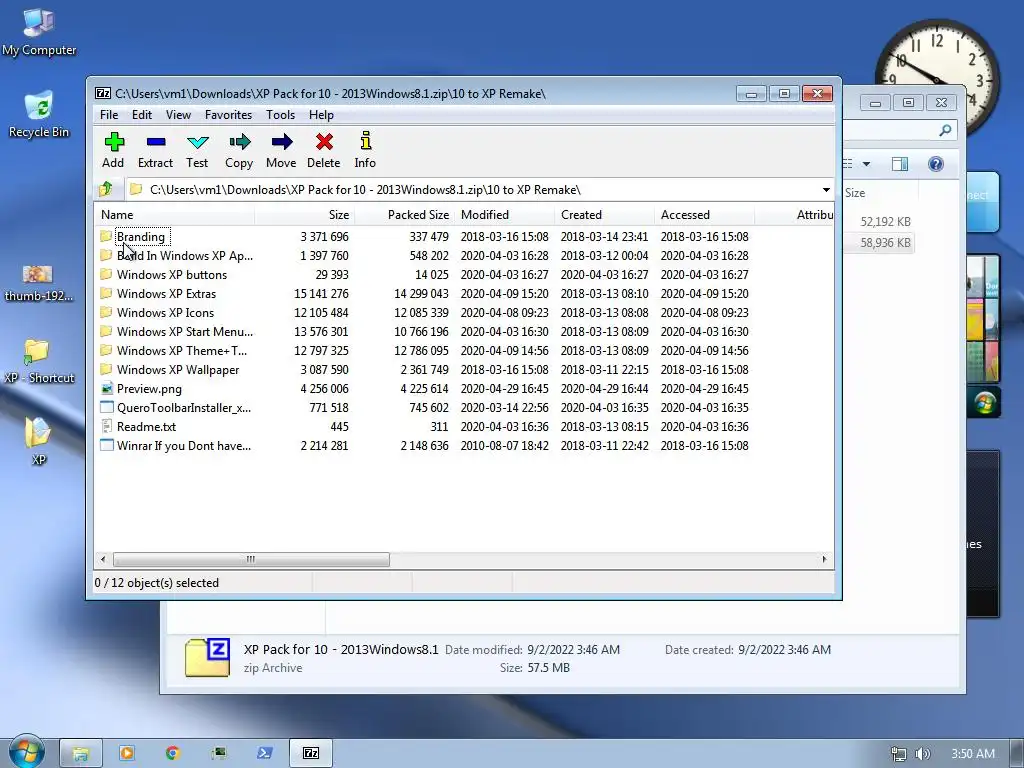Image resolution: width=1024 pixels, height=768 pixels.
Task: Click the 58,936 KB entry in Explorer
Action: click(885, 243)
